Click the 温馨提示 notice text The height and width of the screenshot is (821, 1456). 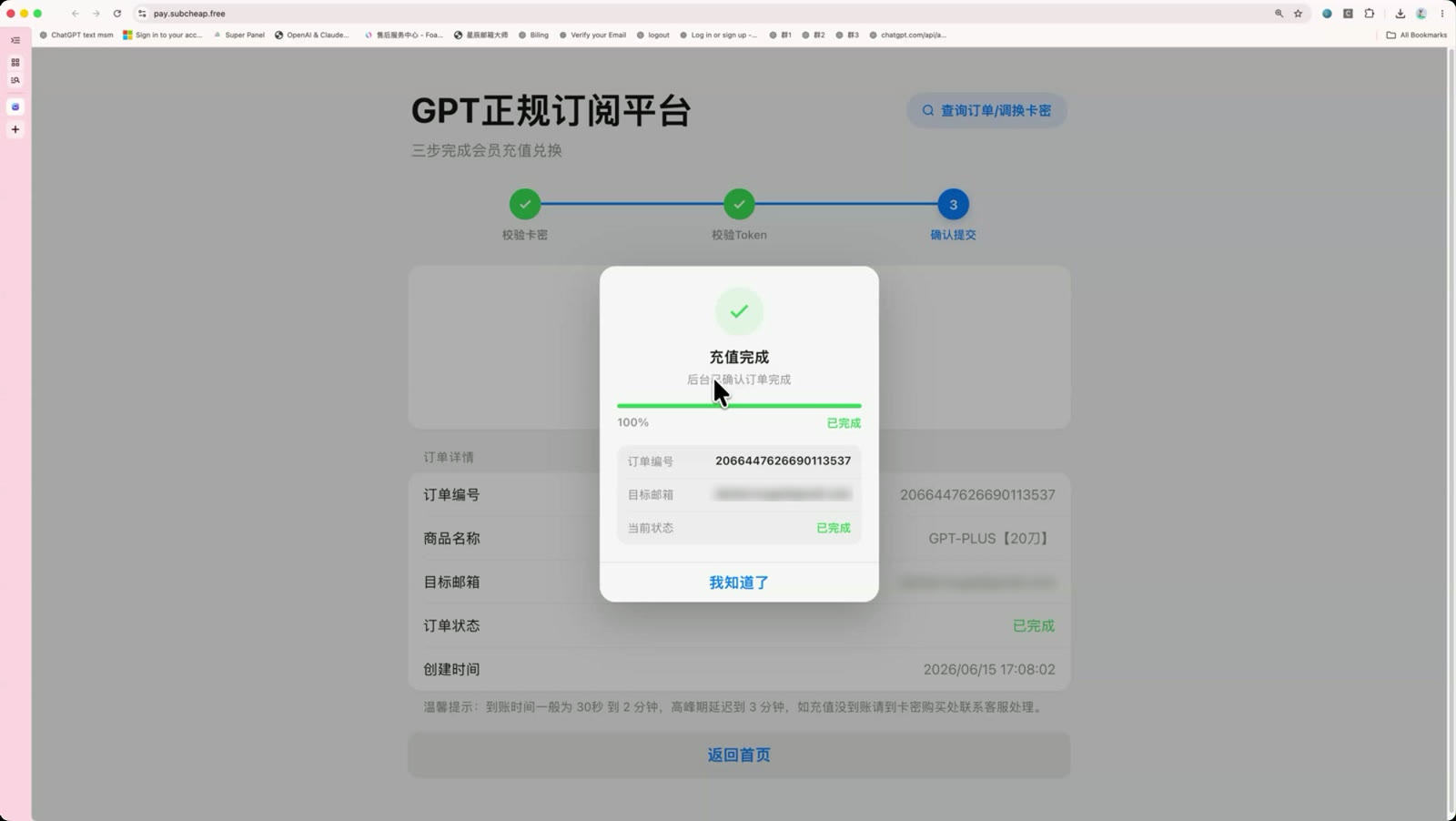[x=733, y=706]
